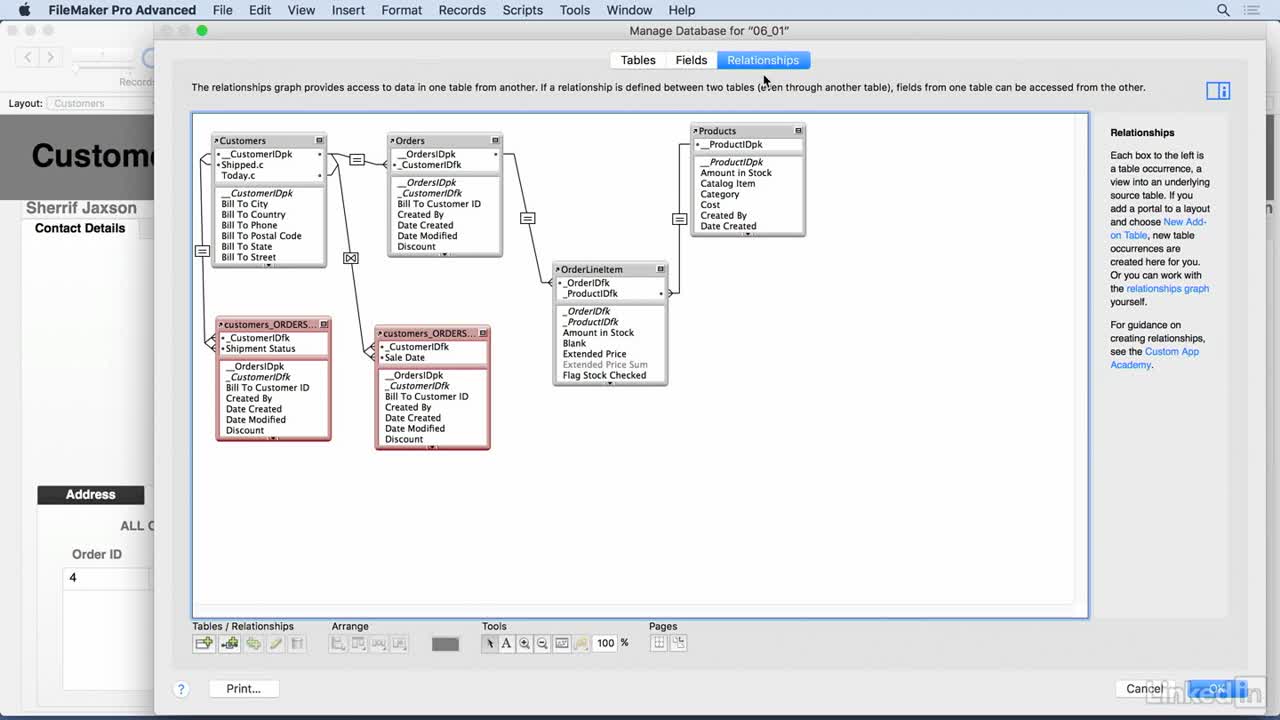Click the fit graph to window tool
The height and width of the screenshot is (720, 1280).
point(562,644)
